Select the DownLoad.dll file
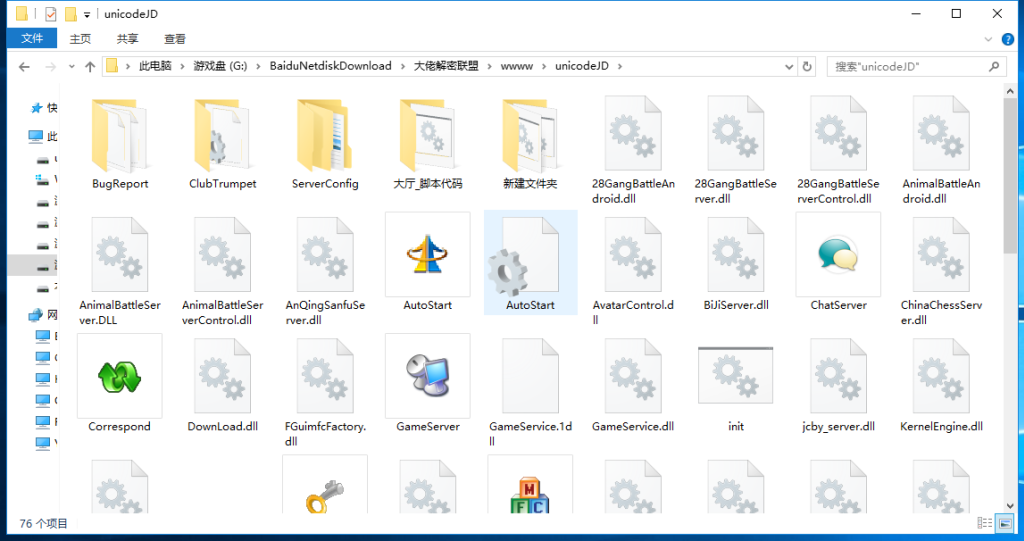 click(x=222, y=385)
